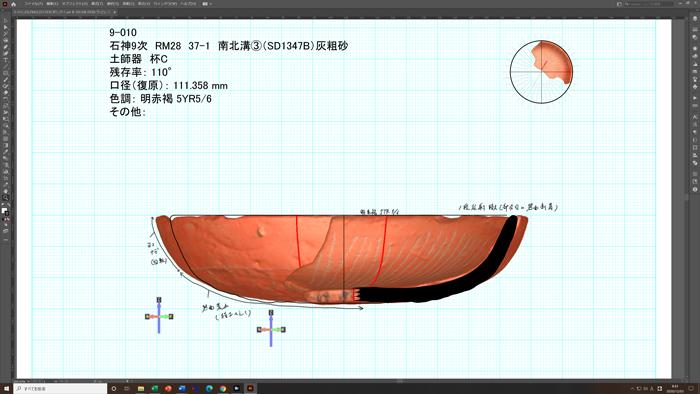Expand the arrange documents dropdown
The height and width of the screenshot is (394, 700).
[x=206, y=4]
